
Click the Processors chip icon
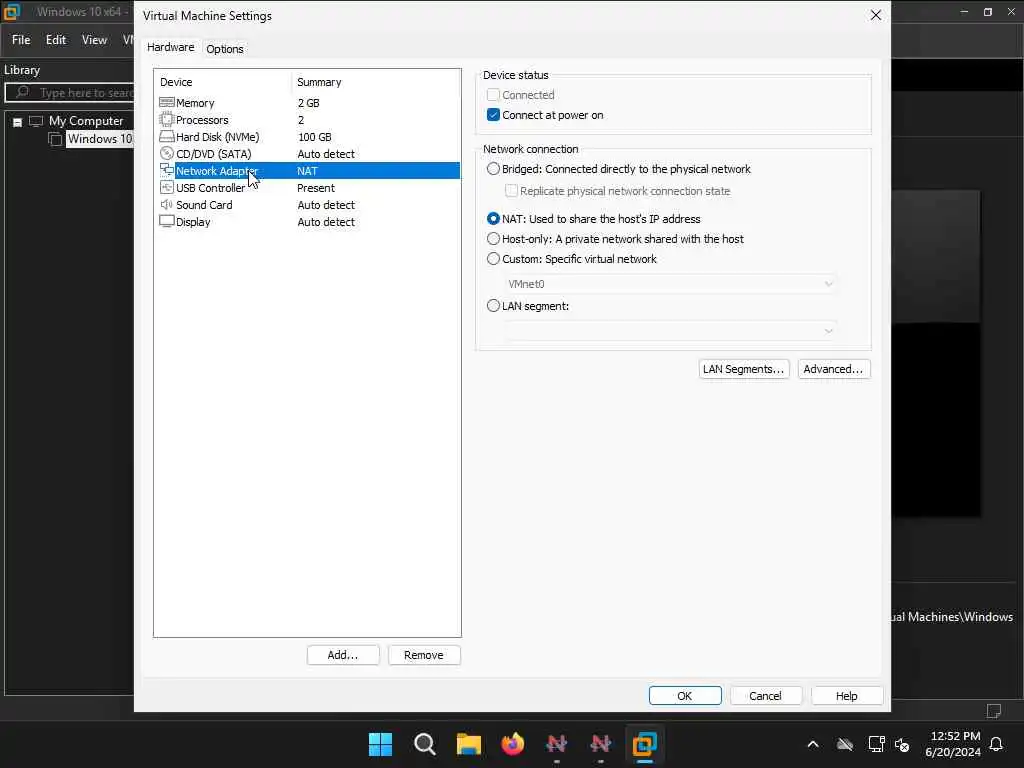[x=167, y=120]
